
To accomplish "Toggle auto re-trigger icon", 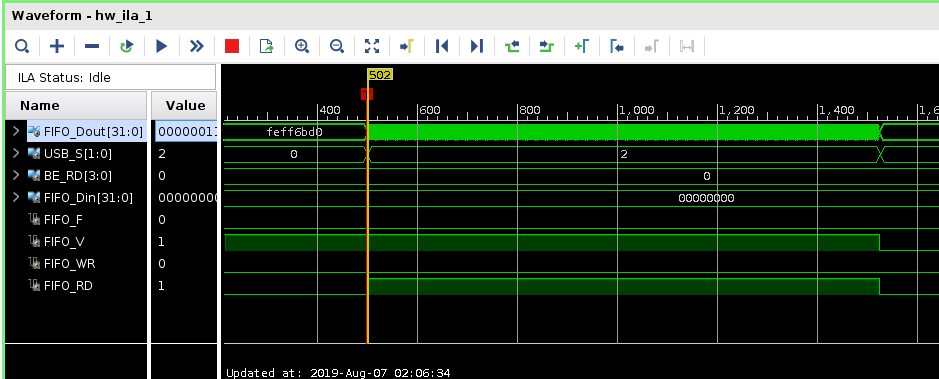I will [126, 46].
